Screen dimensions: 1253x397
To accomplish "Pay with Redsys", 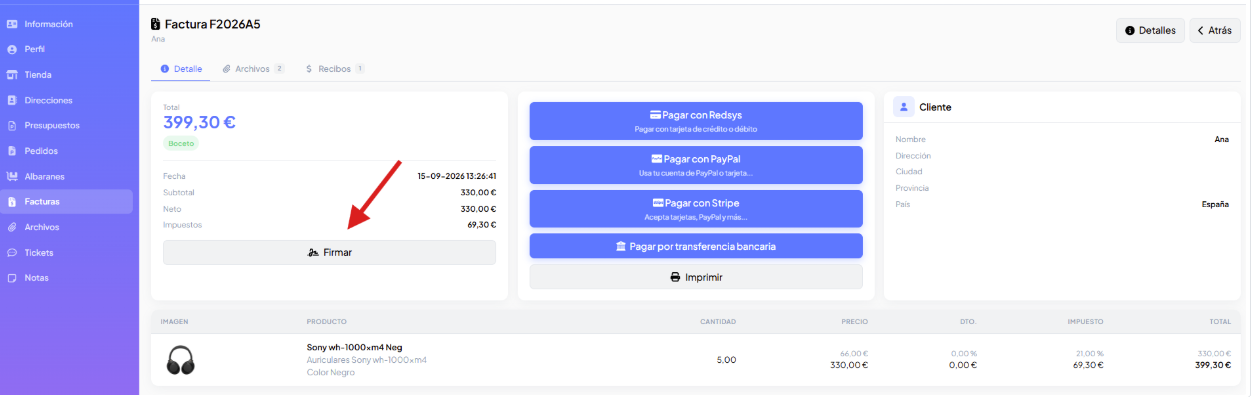I will coord(696,121).
